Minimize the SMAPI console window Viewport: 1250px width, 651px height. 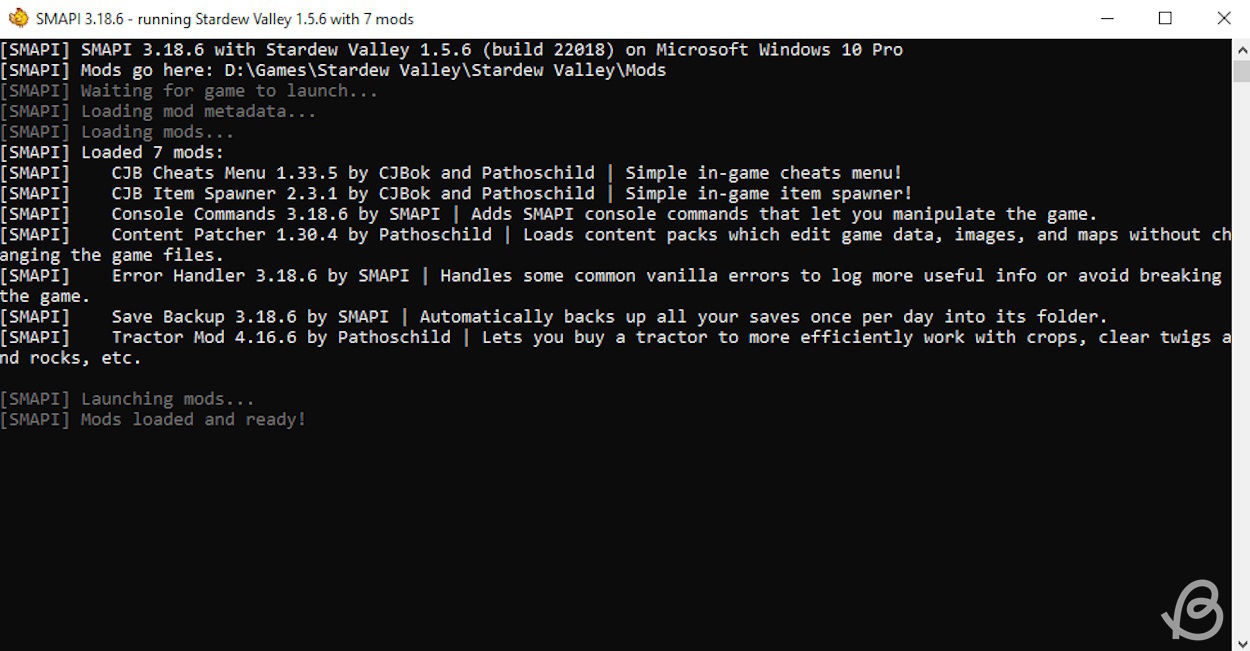click(x=1108, y=19)
